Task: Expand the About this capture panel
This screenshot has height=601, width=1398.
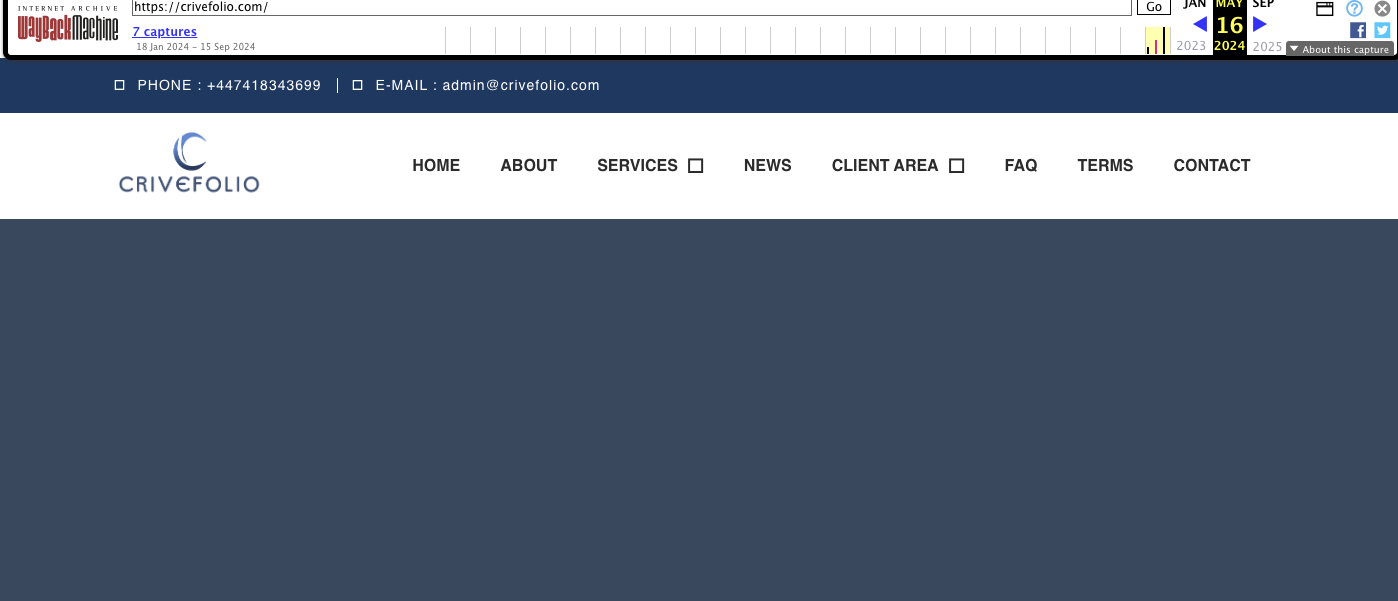Action: pos(1339,48)
